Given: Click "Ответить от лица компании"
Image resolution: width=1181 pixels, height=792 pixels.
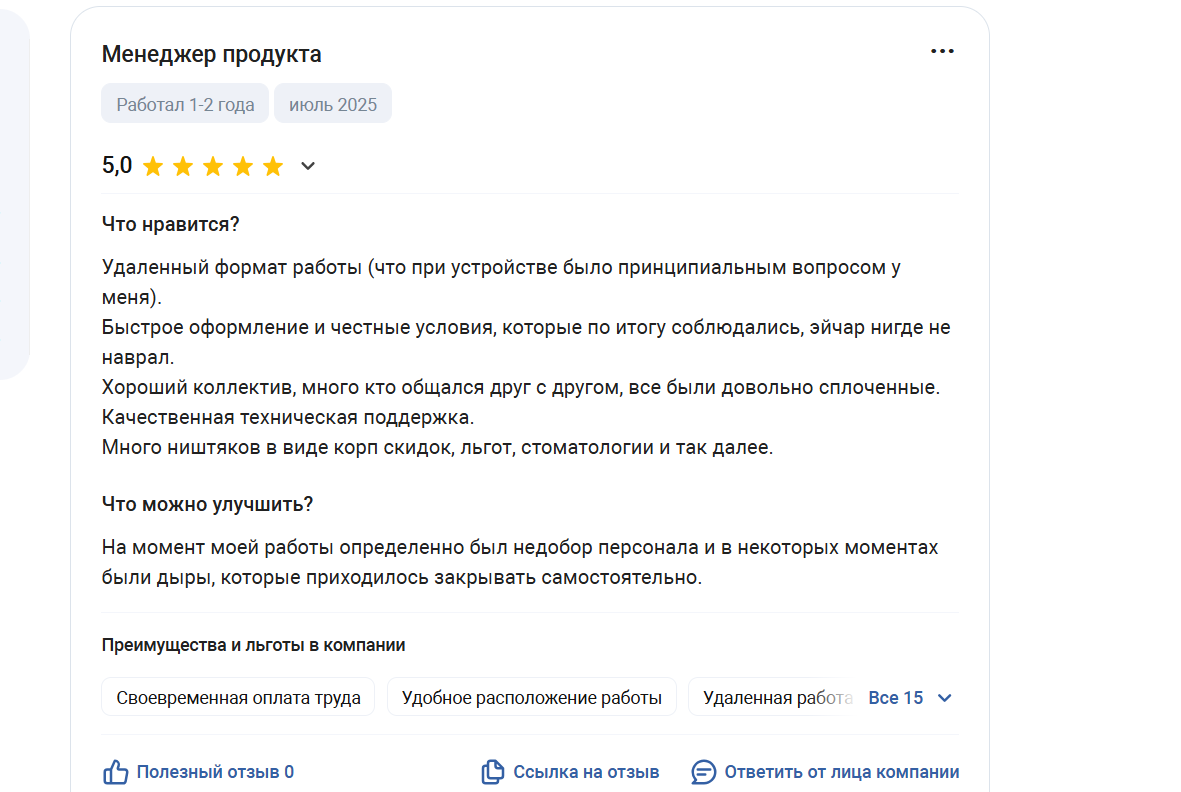Looking at the screenshot, I should click(x=841, y=772).
